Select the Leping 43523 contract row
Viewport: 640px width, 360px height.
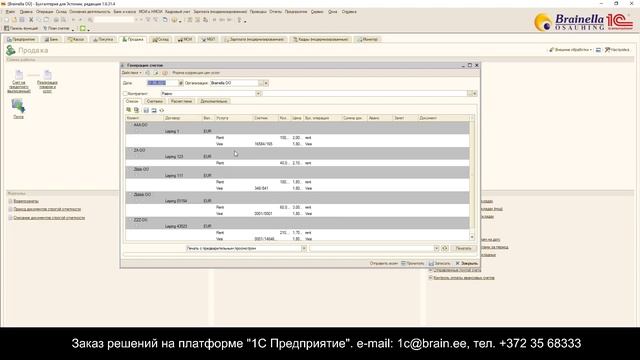point(297,226)
